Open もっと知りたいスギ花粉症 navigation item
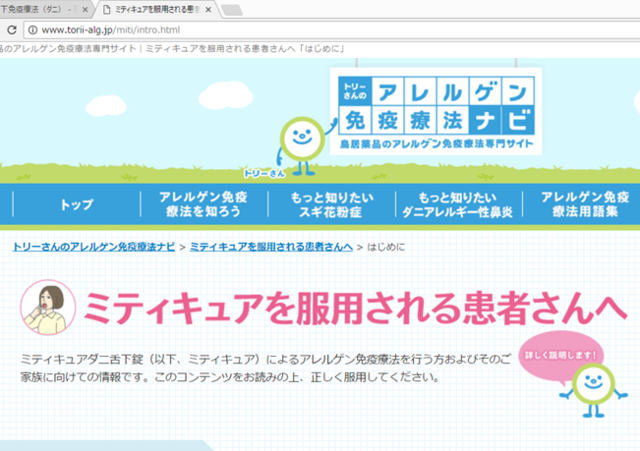 click(x=331, y=204)
